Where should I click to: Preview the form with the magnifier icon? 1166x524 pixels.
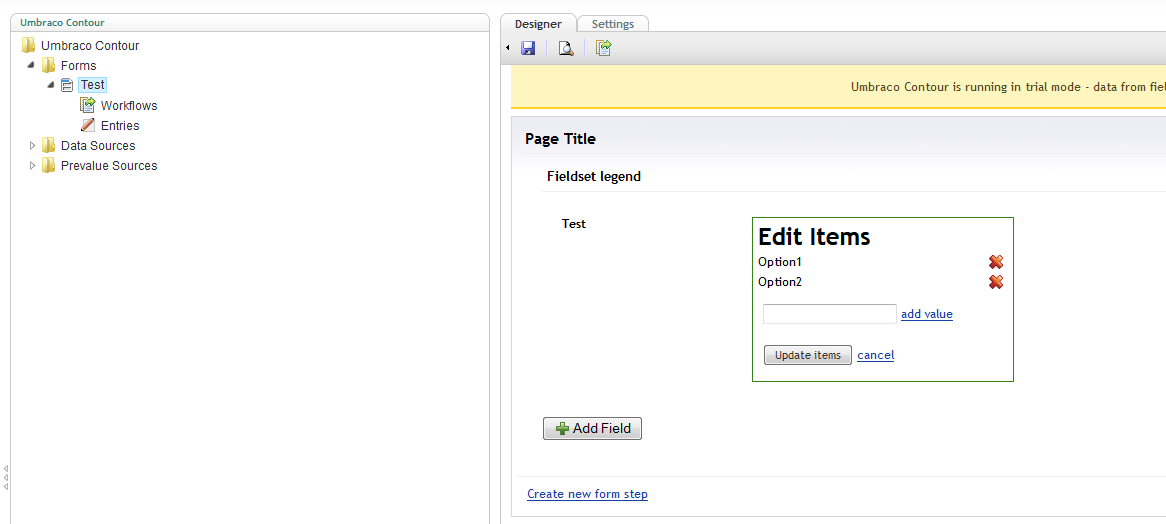[x=566, y=48]
